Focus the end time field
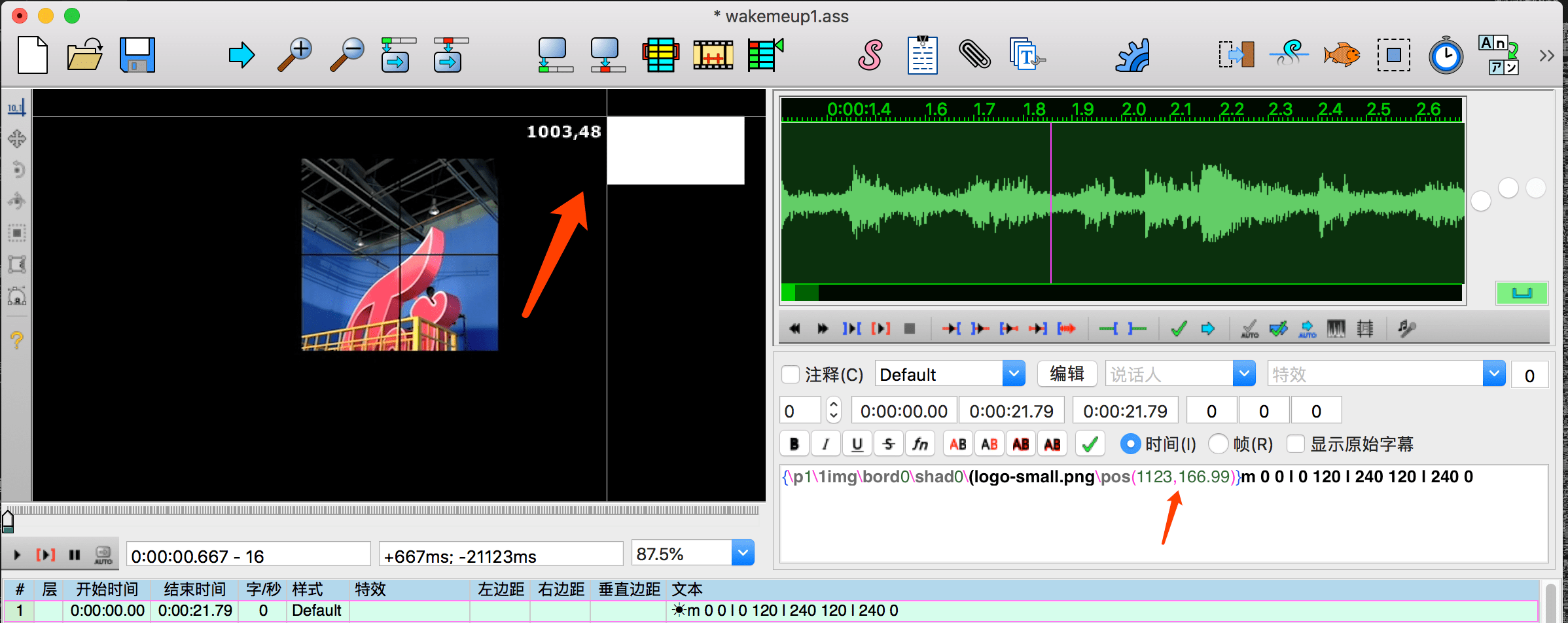Screen dimensions: 1568x623 (x=1012, y=410)
